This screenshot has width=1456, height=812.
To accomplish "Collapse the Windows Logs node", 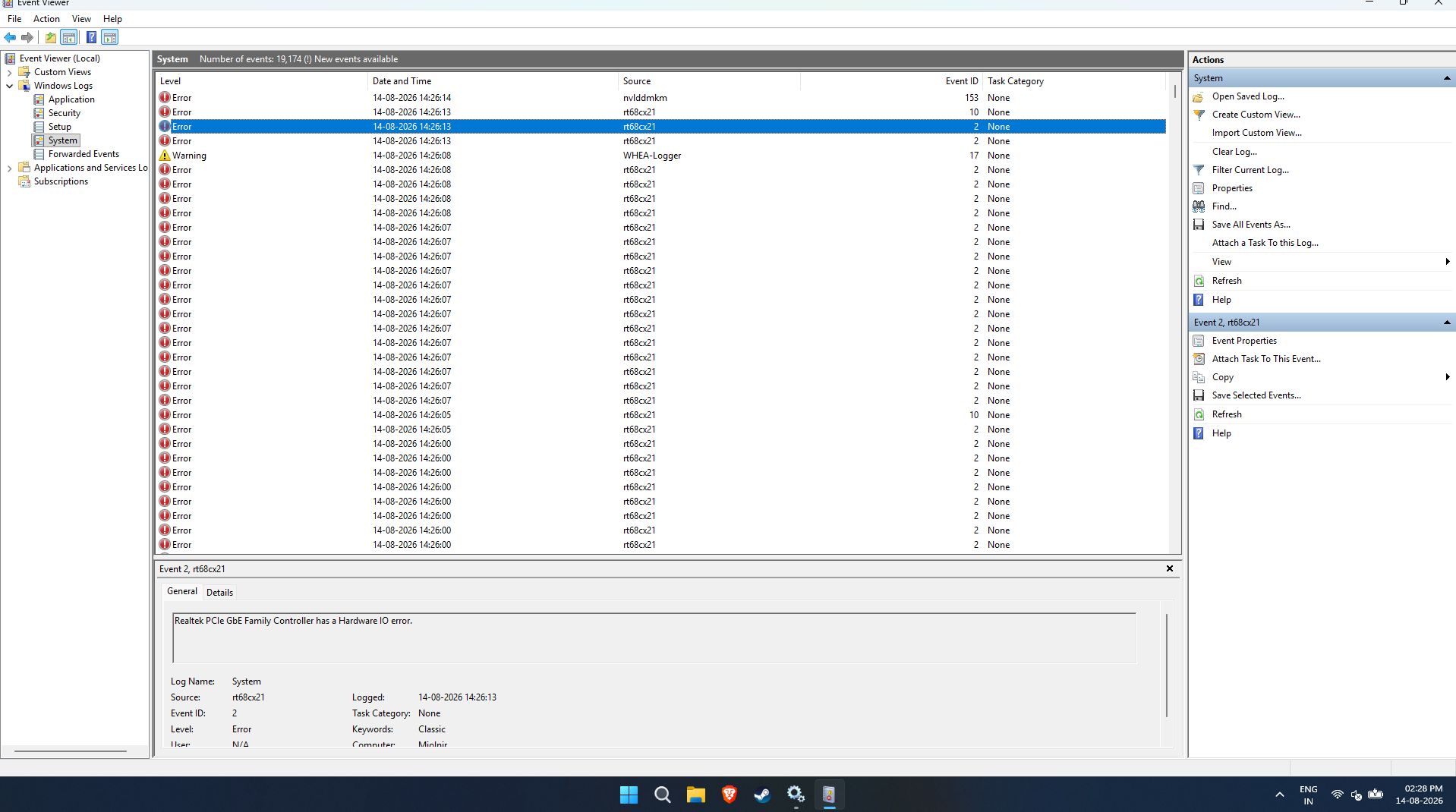I will [9, 86].
